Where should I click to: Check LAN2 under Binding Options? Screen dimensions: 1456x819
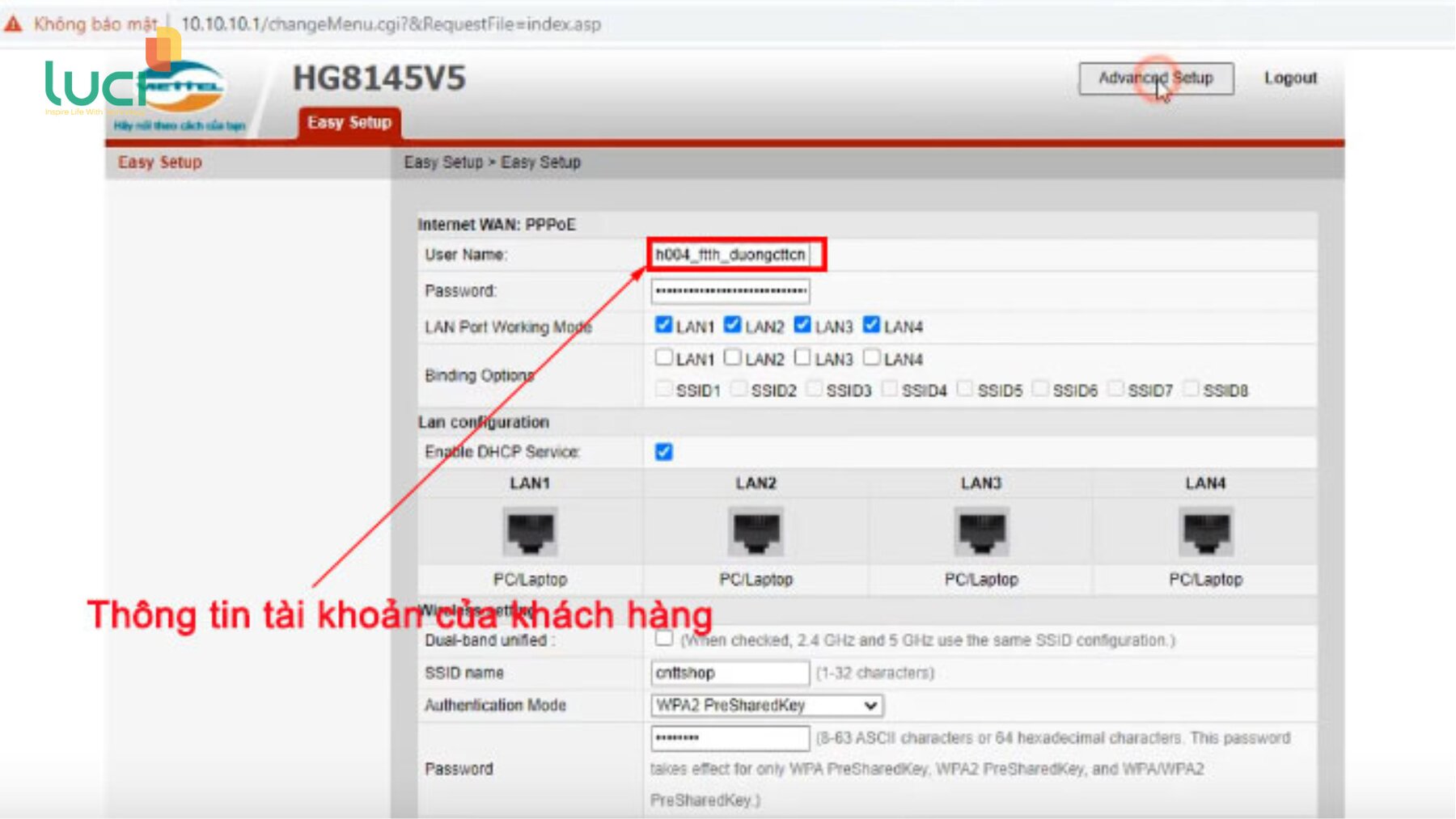click(733, 357)
